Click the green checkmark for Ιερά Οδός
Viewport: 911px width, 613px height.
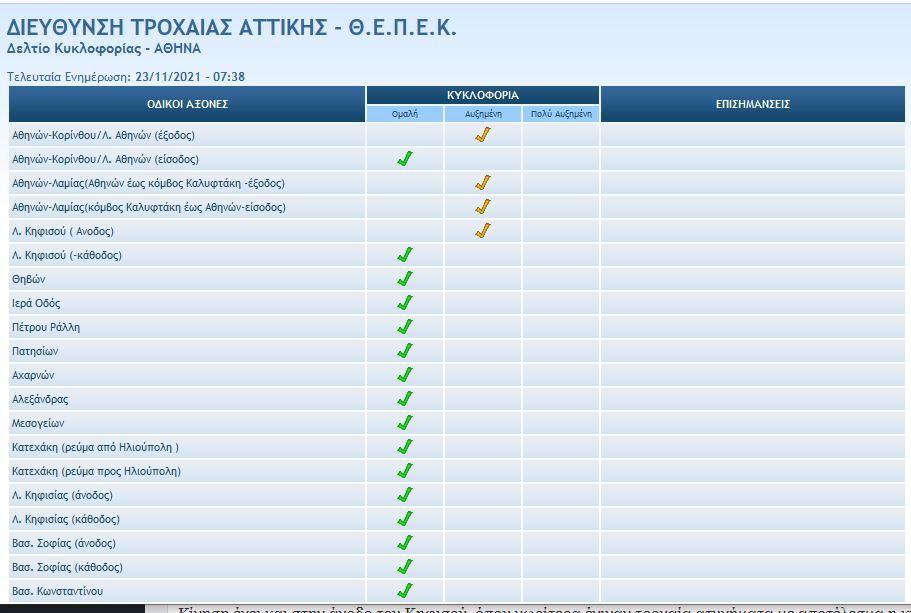point(405,303)
